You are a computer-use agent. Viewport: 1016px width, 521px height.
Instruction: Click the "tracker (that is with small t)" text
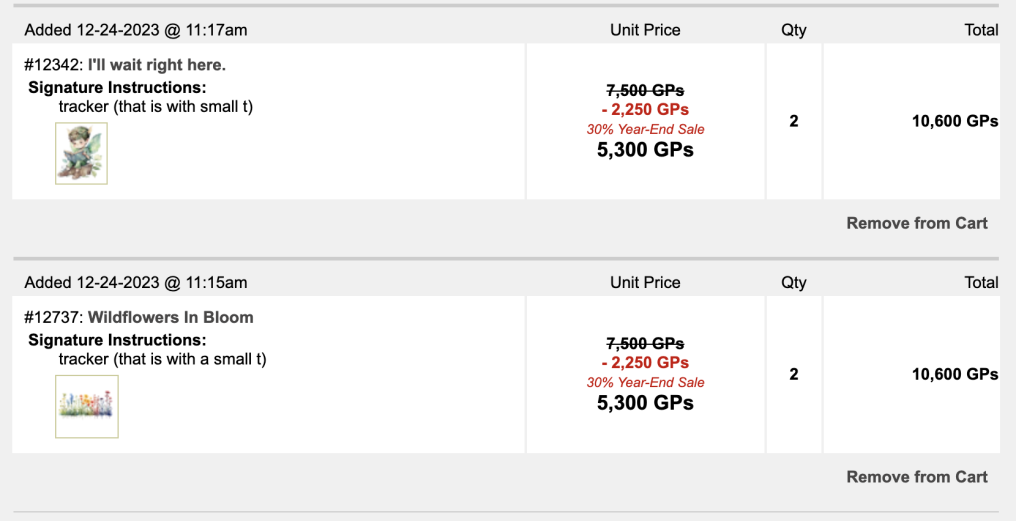point(156,106)
